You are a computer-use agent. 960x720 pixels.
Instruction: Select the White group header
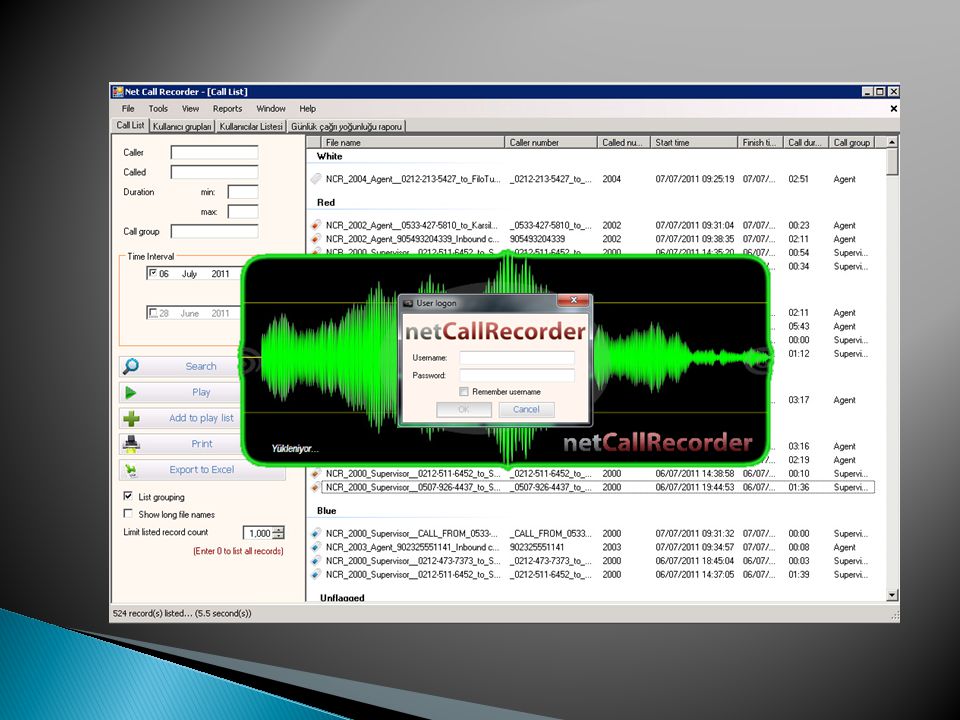coord(329,156)
